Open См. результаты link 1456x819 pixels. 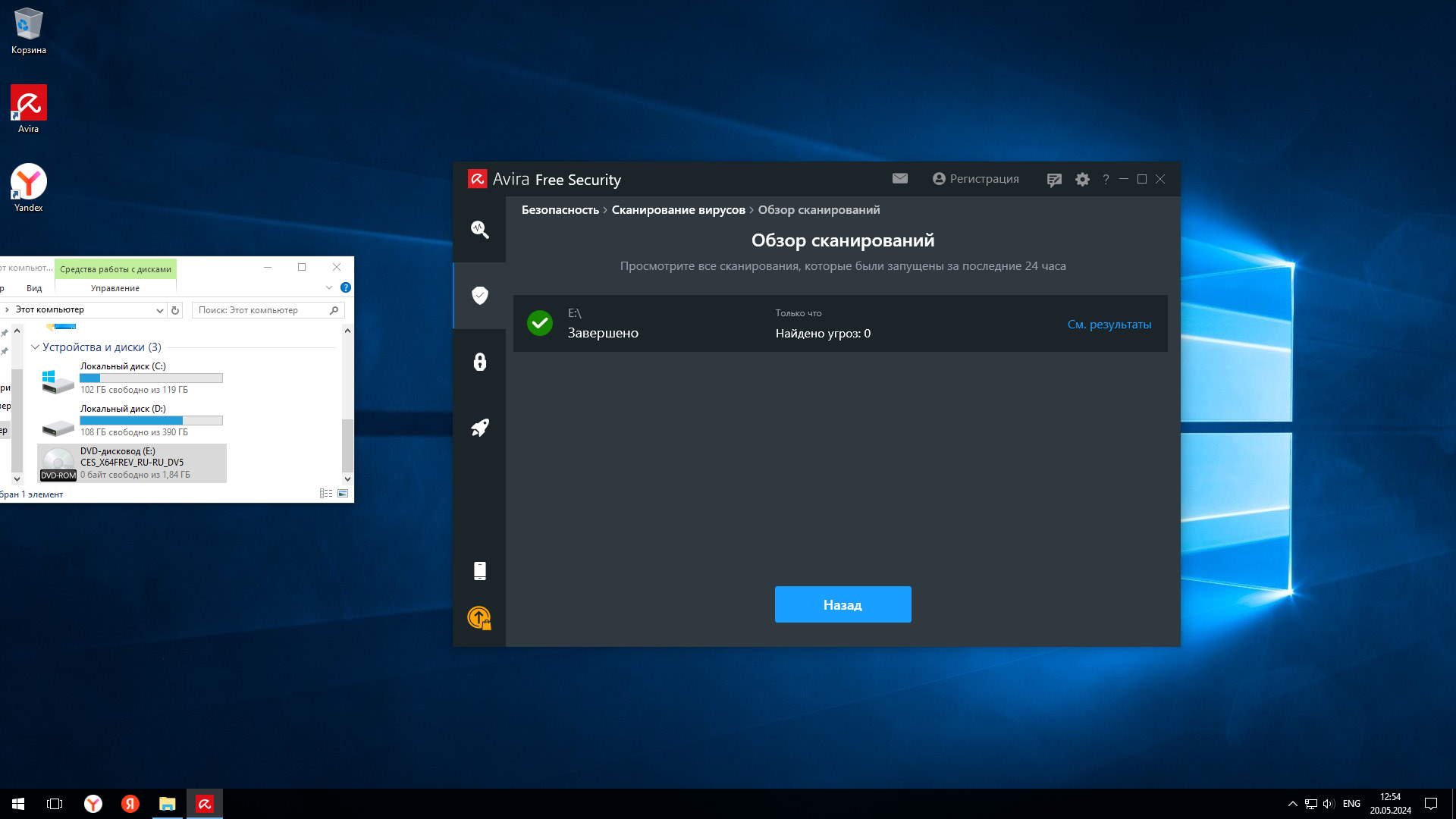coord(1109,324)
